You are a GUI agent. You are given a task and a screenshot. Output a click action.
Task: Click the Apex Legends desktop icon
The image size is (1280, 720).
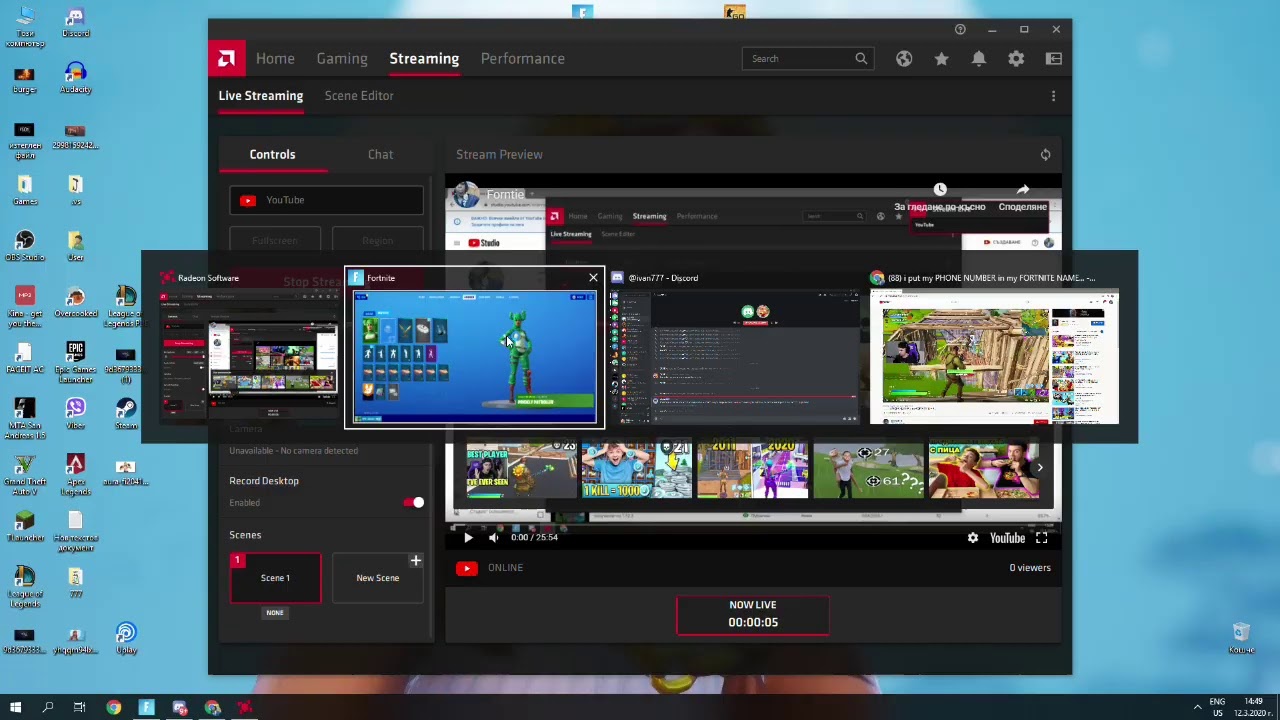pyautogui.click(x=75, y=474)
